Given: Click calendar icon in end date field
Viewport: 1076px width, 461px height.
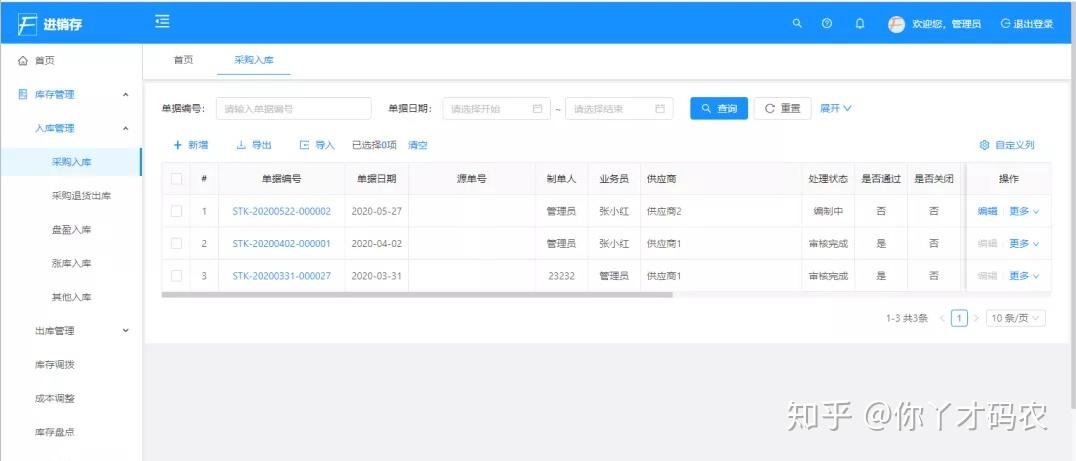Looking at the screenshot, I should coord(659,108).
